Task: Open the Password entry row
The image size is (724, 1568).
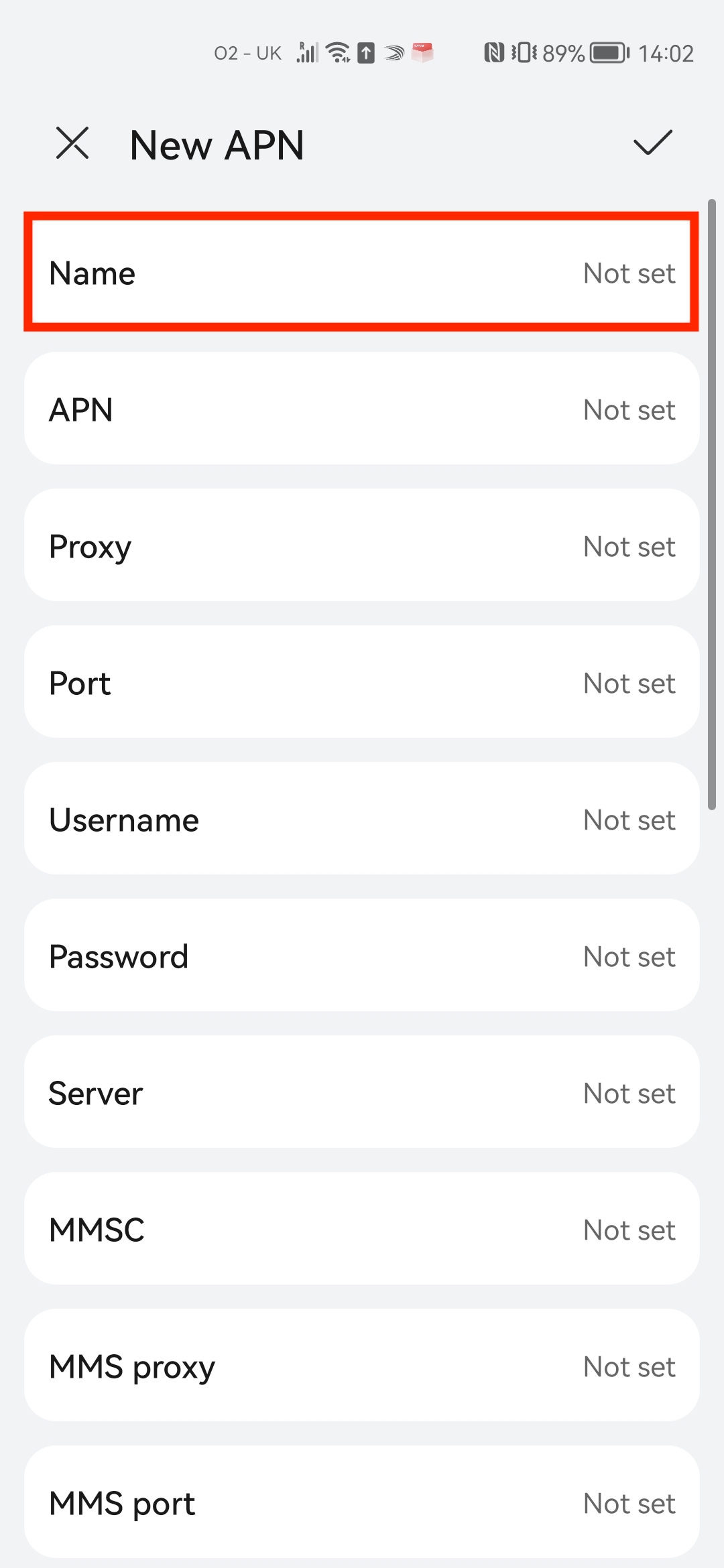Action: [x=362, y=956]
